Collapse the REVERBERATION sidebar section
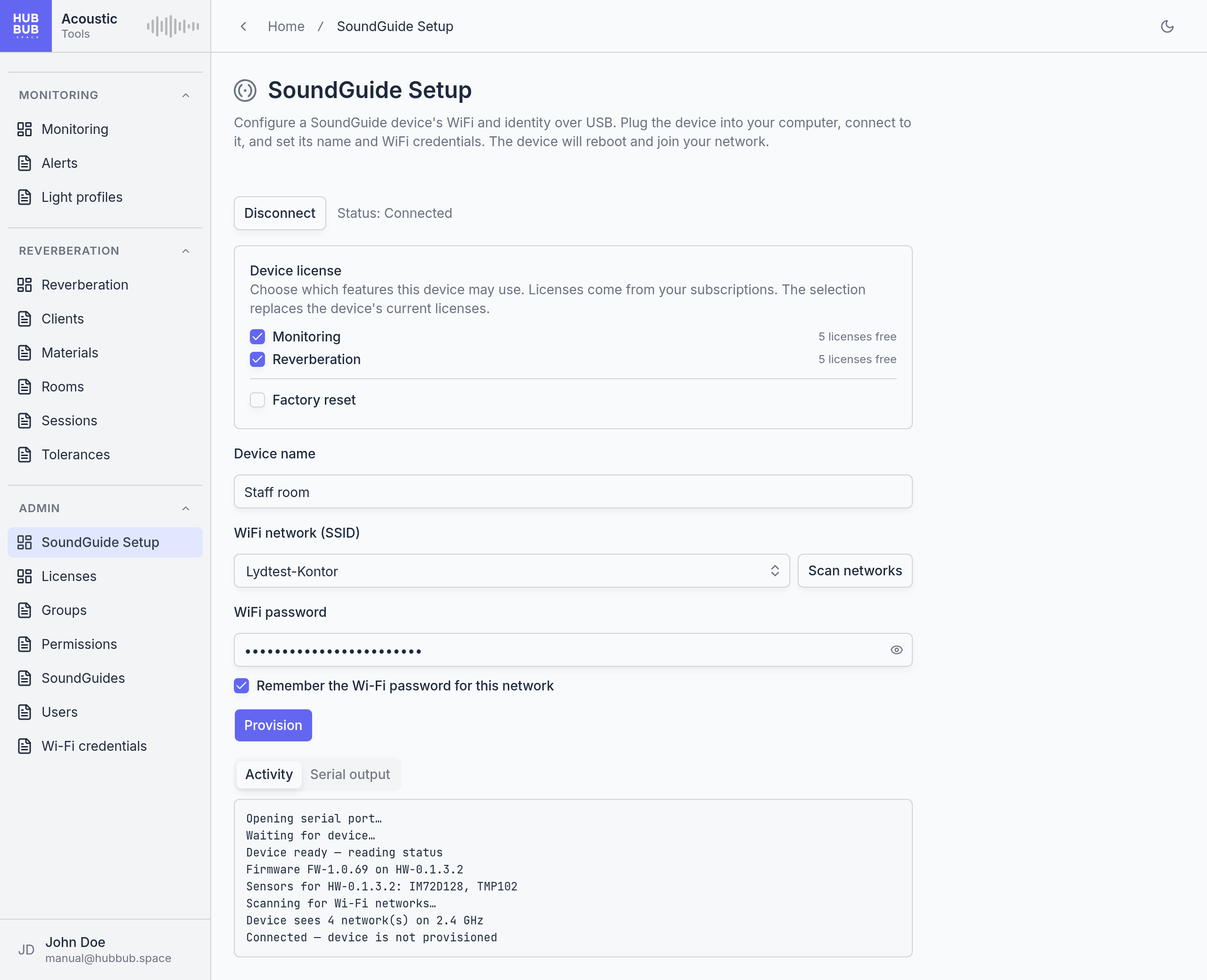The image size is (1207, 980). point(186,251)
